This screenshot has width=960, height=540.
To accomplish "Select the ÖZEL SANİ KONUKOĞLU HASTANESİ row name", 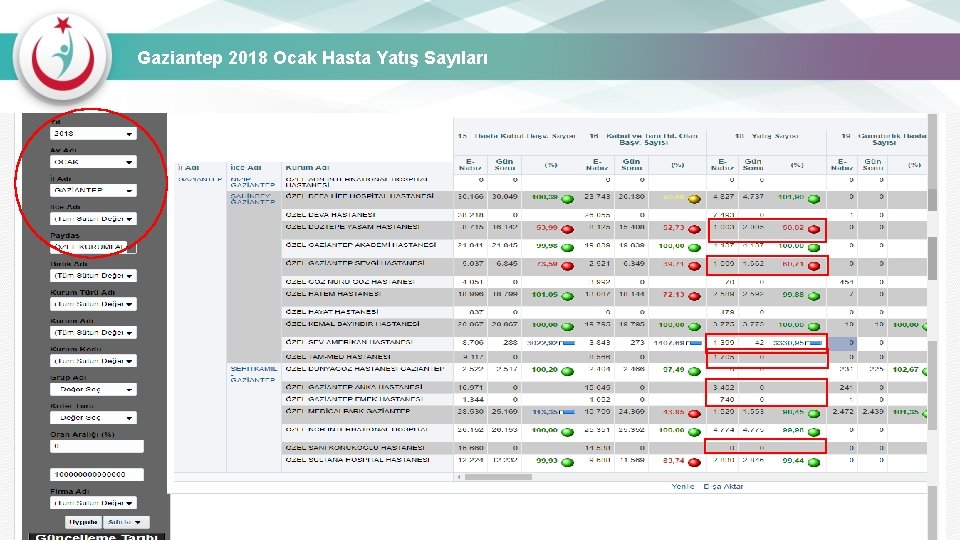I will click(354, 448).
